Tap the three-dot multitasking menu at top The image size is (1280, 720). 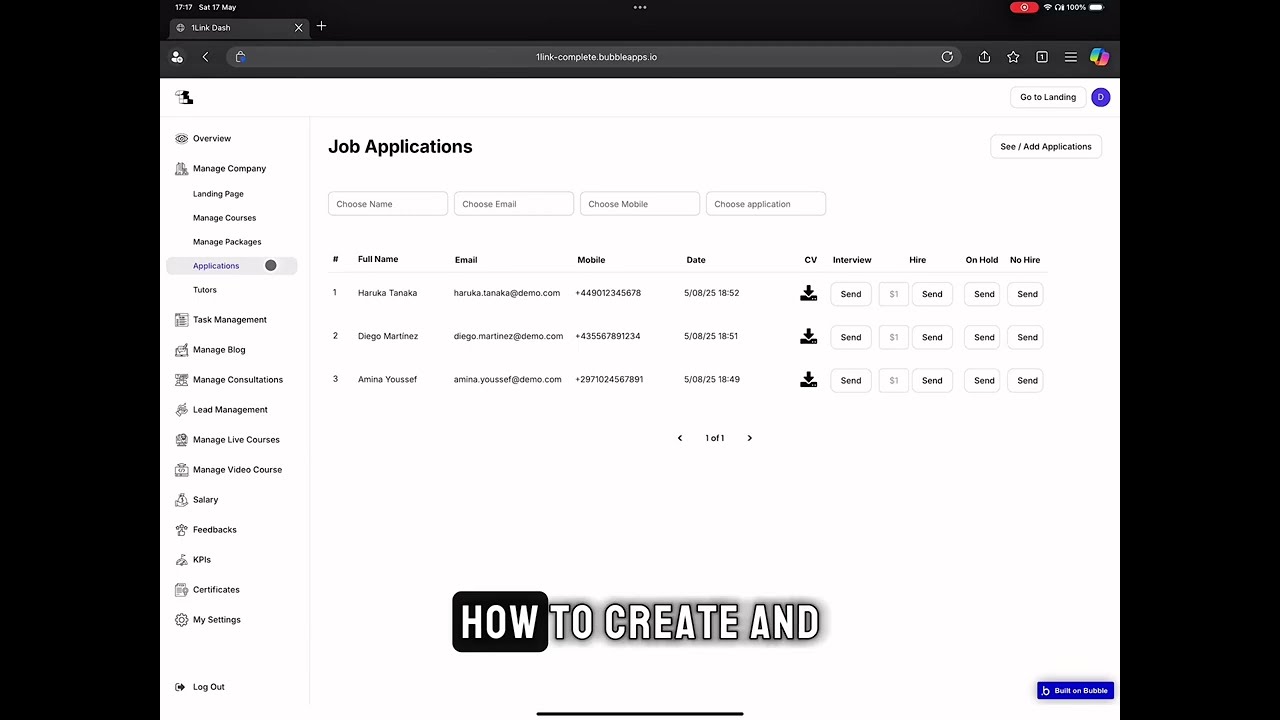click(640, 7)
